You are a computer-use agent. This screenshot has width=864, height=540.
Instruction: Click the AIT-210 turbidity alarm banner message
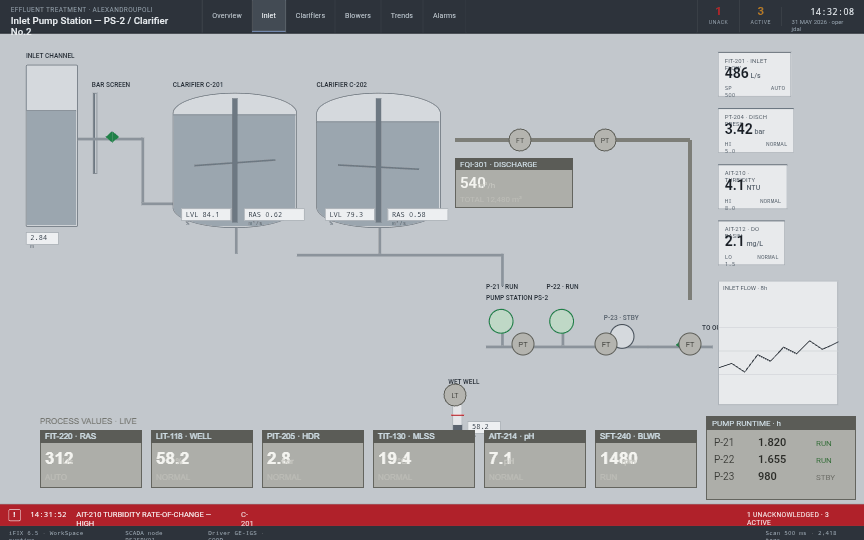coord(144,519)
